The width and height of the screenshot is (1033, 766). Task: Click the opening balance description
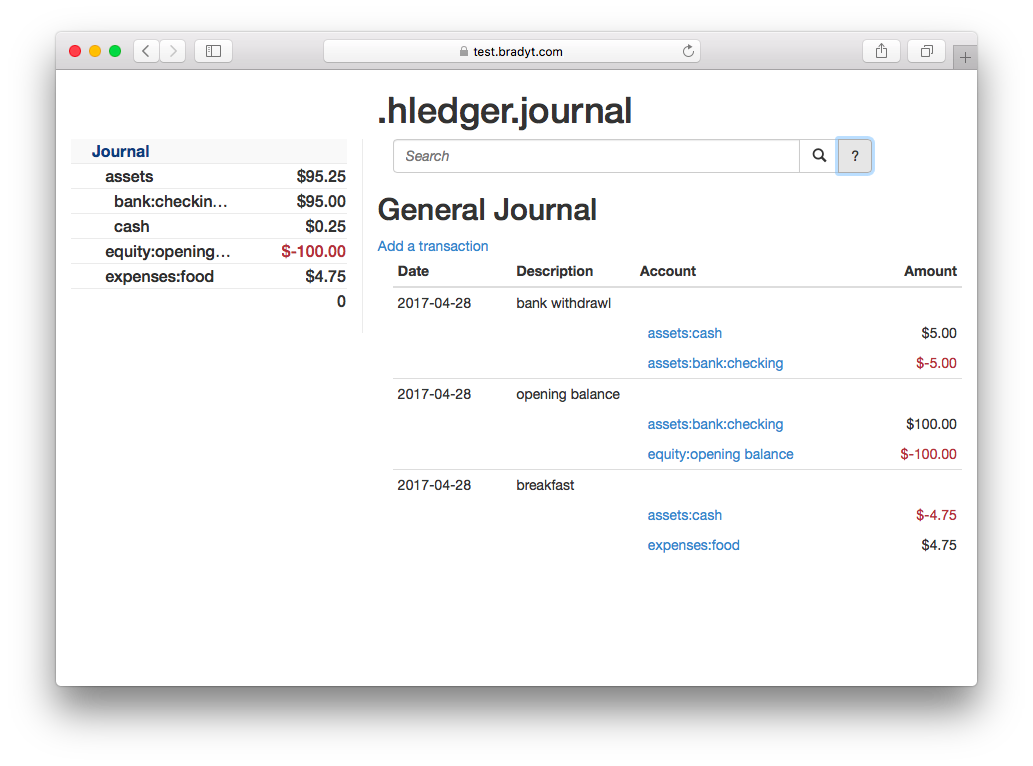click(x=568, y=394)
